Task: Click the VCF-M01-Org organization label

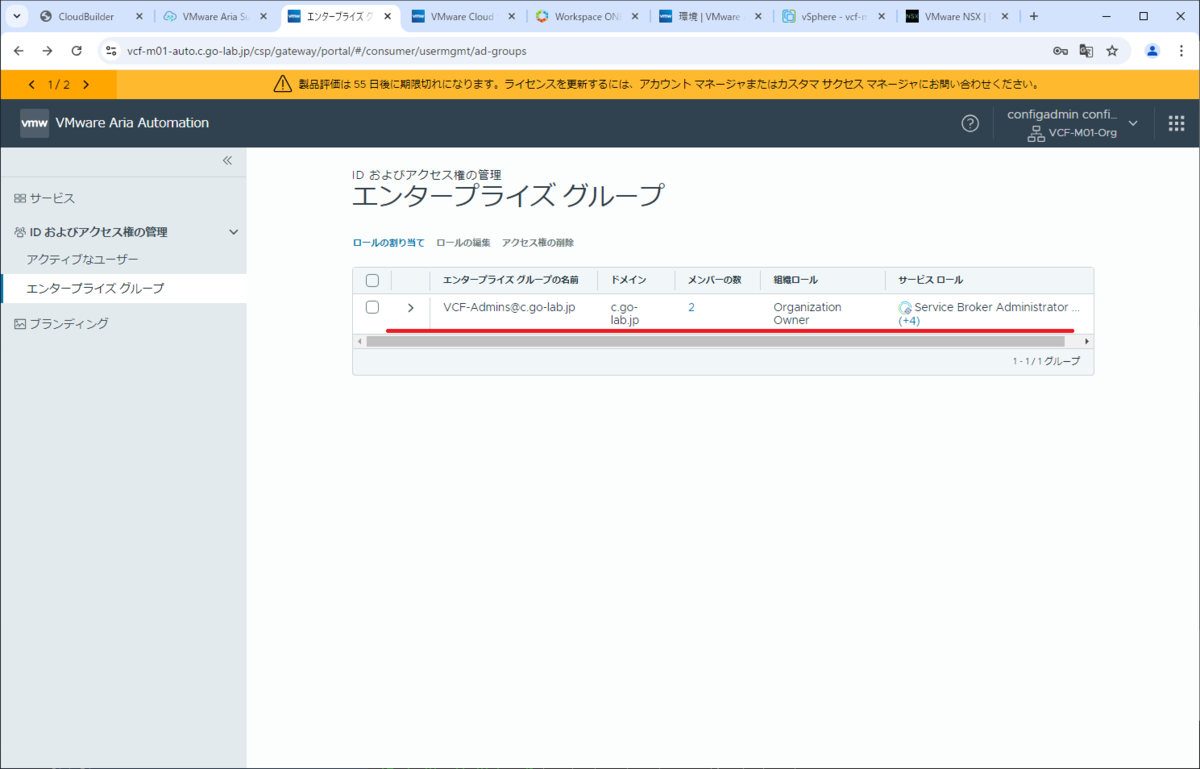Action: pos(1083,133)
